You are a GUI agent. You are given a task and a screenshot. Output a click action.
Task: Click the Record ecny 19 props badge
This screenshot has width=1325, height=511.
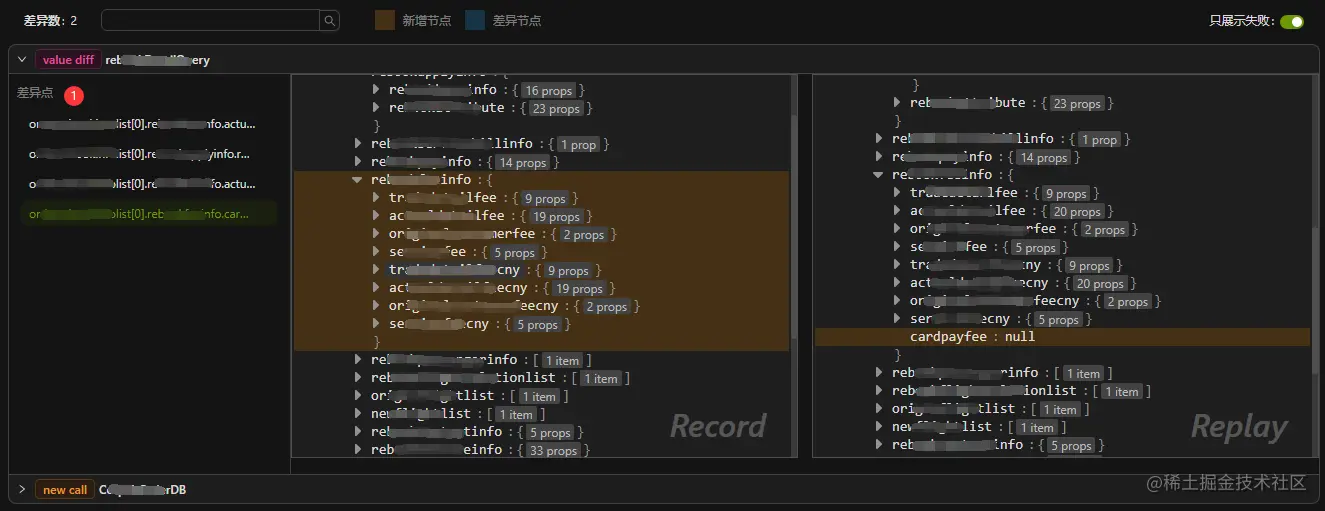[578, 288]
